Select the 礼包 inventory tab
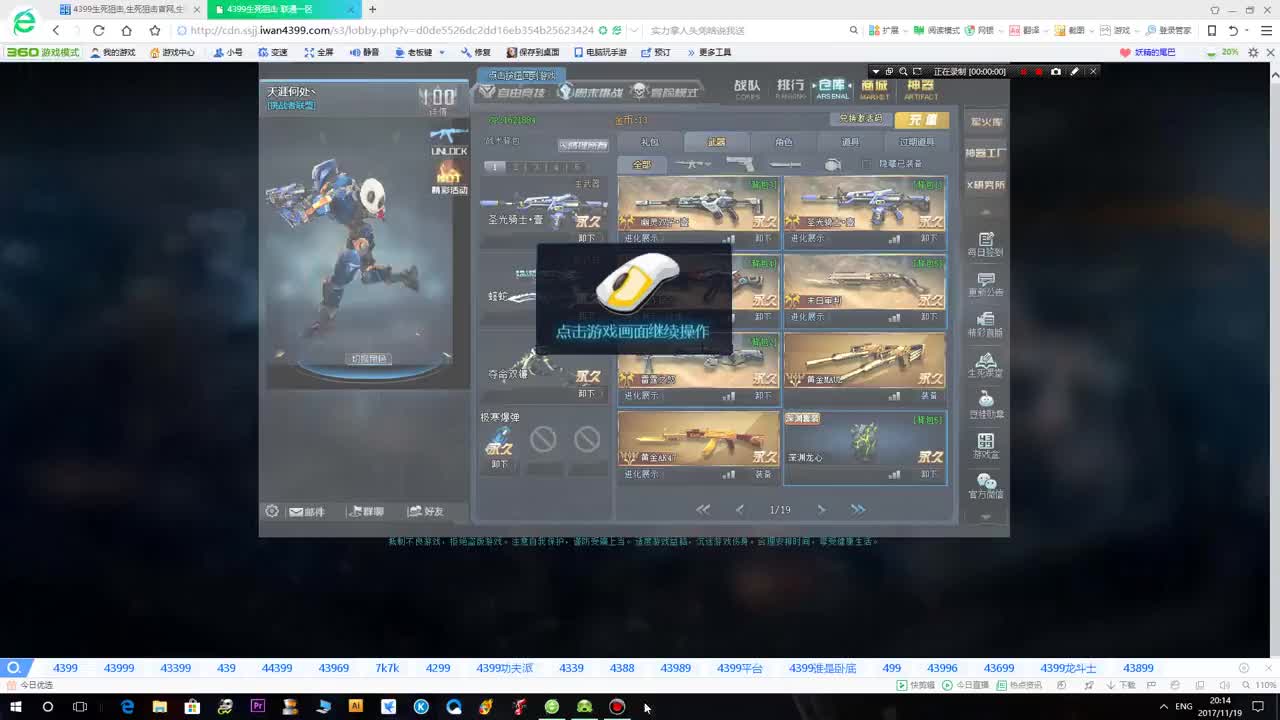This screenshot has height=720, width=1280. 650,142
